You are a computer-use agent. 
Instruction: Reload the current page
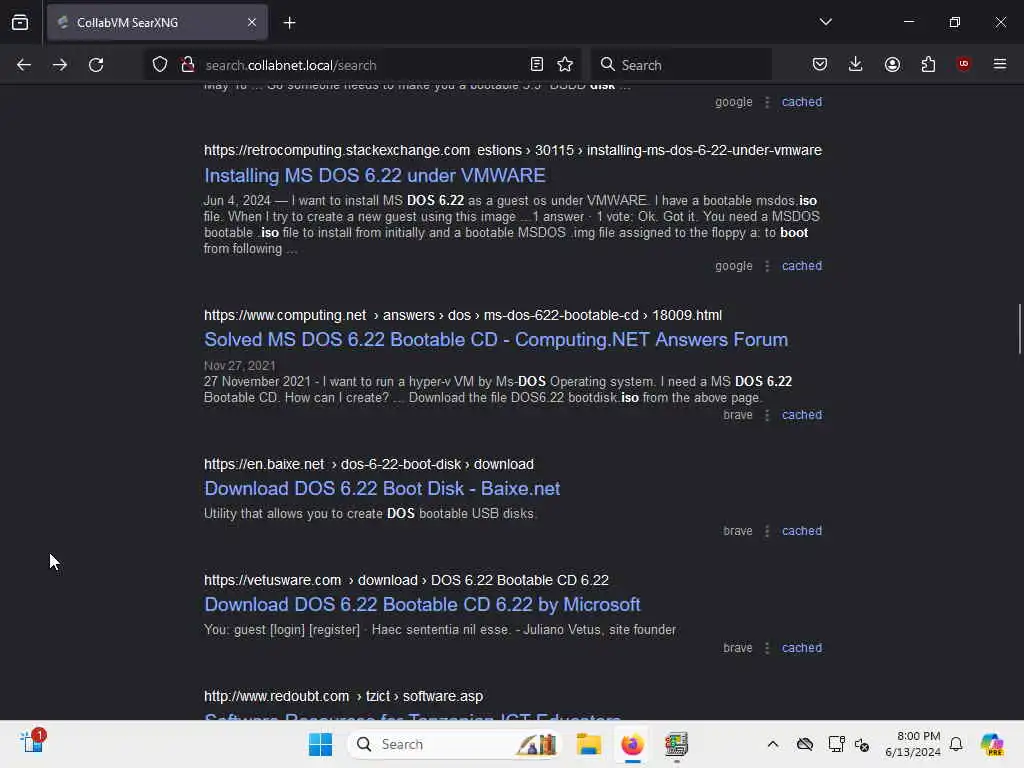click(x=96, y=65)
